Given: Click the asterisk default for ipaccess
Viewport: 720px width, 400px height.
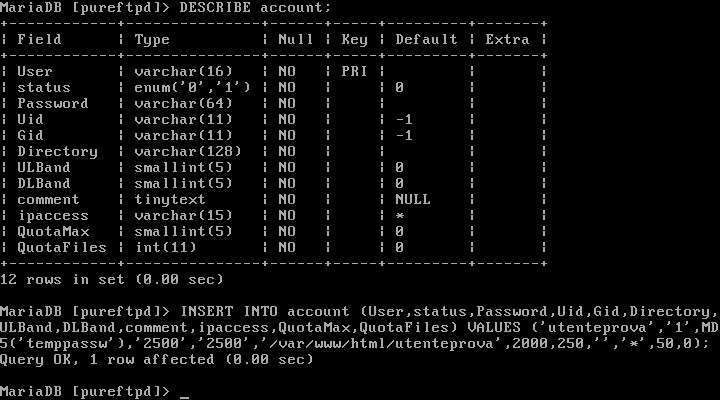Looking at the screenshot, I should click(400, 216).
